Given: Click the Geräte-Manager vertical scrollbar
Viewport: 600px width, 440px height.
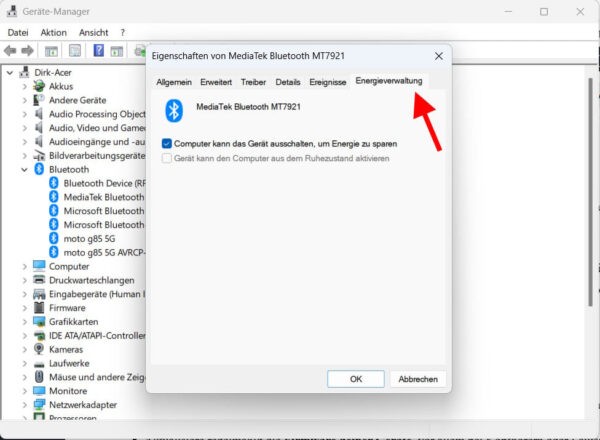Looking at the screenshot, I should pos(590,191).
